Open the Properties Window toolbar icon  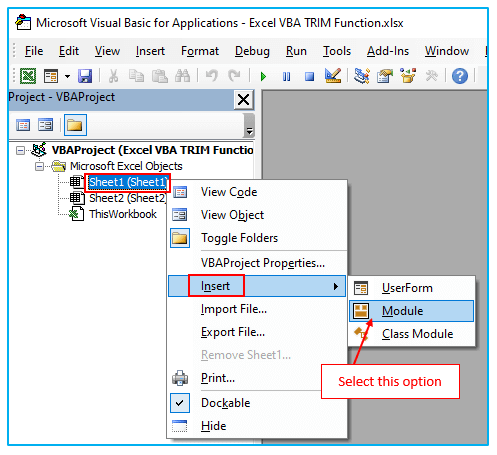pos(385,76)
